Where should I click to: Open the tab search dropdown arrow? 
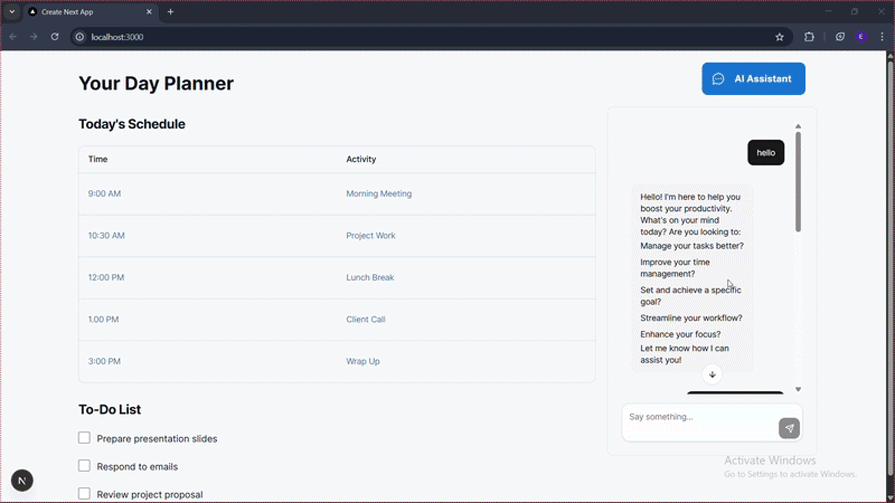(12, 12)
